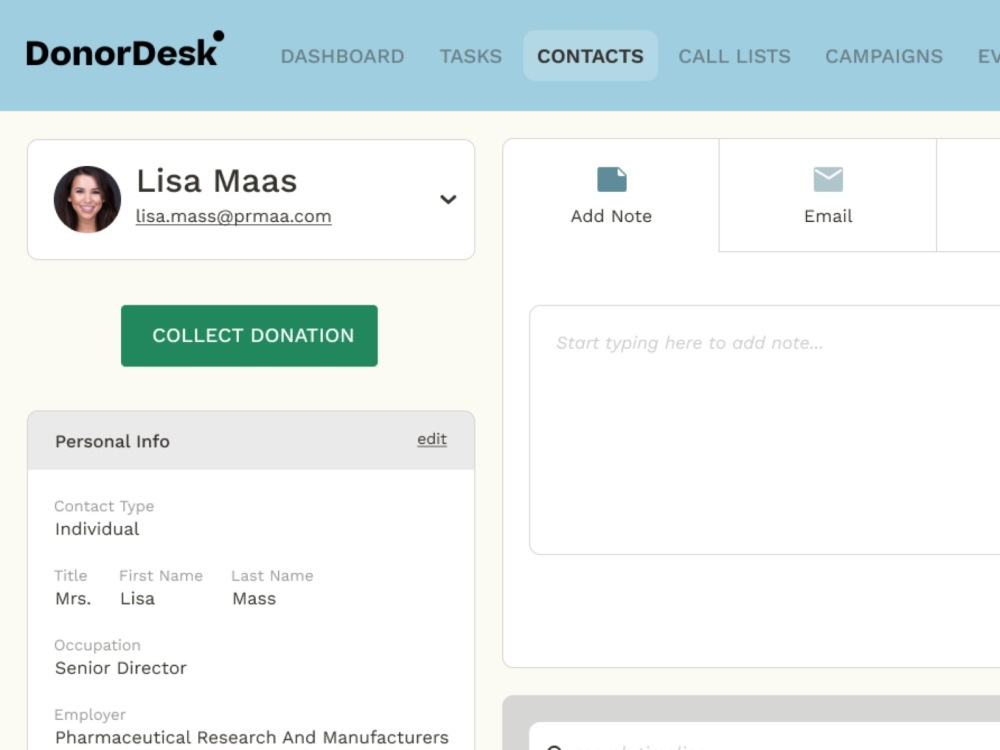The image size is (1000, 750).
Task: Switch to the Campaigns section
Action: [x=884, y=56]
